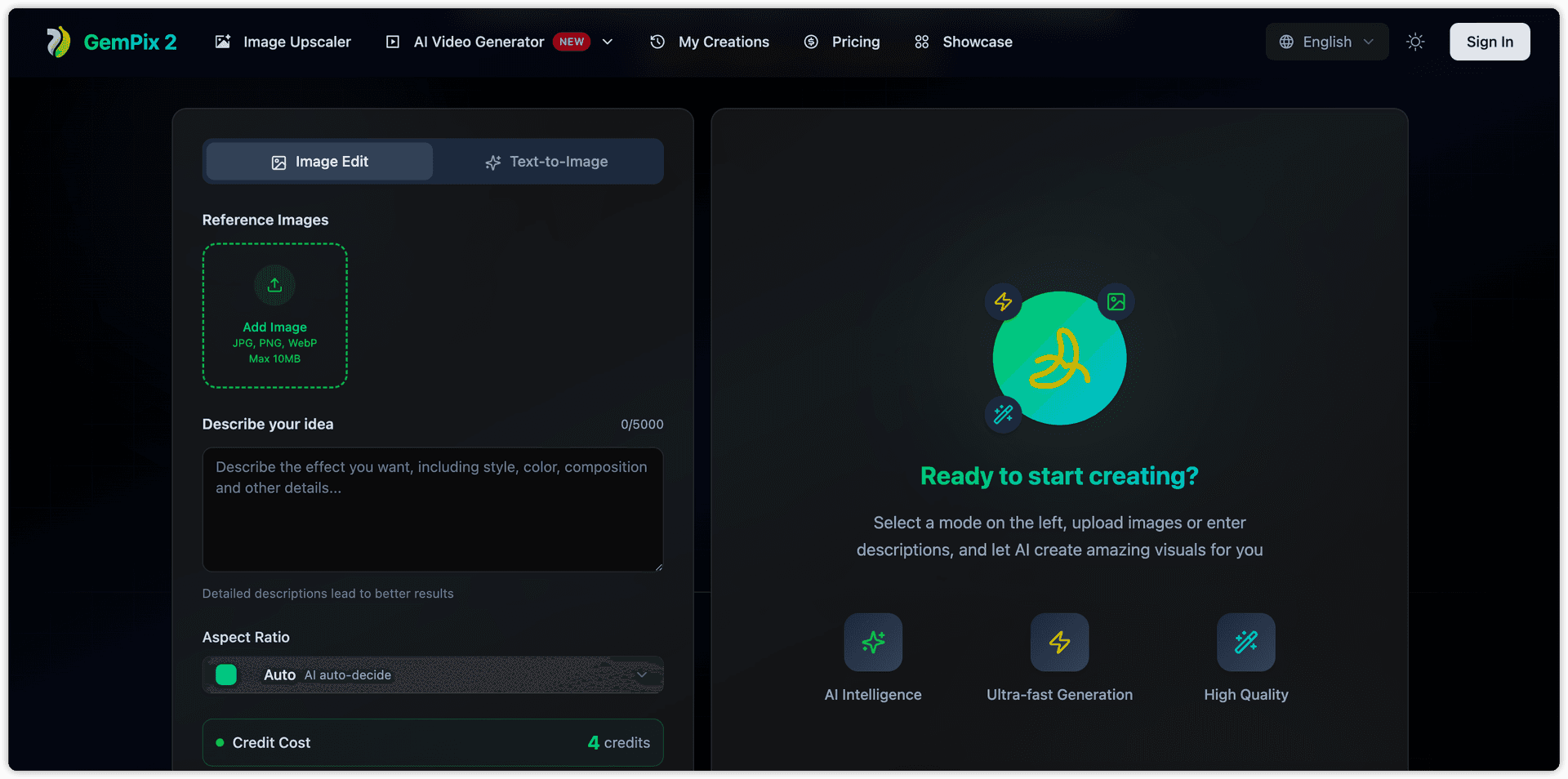Screen dimensions: 1568x779
Task: Click the High Quality wand icon
Action: pos(1245,642)
